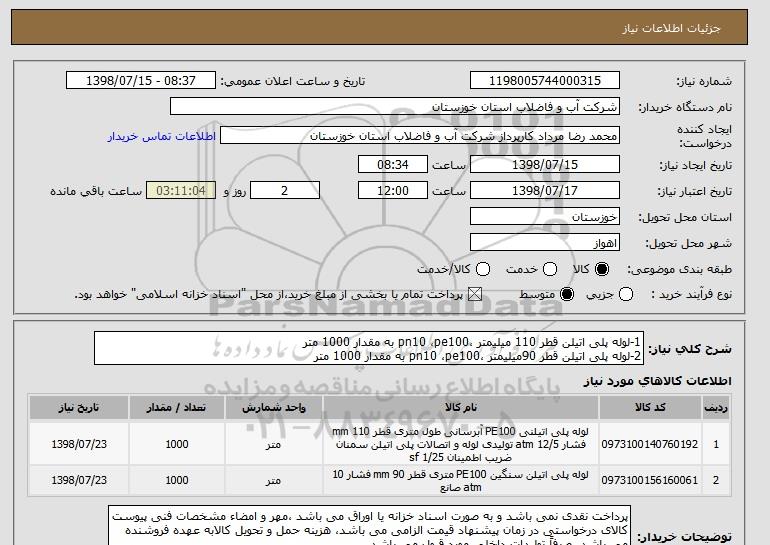Screen dimensions: 770x545
Task: Select item code 0973100140760192
Action: (650, 444)
